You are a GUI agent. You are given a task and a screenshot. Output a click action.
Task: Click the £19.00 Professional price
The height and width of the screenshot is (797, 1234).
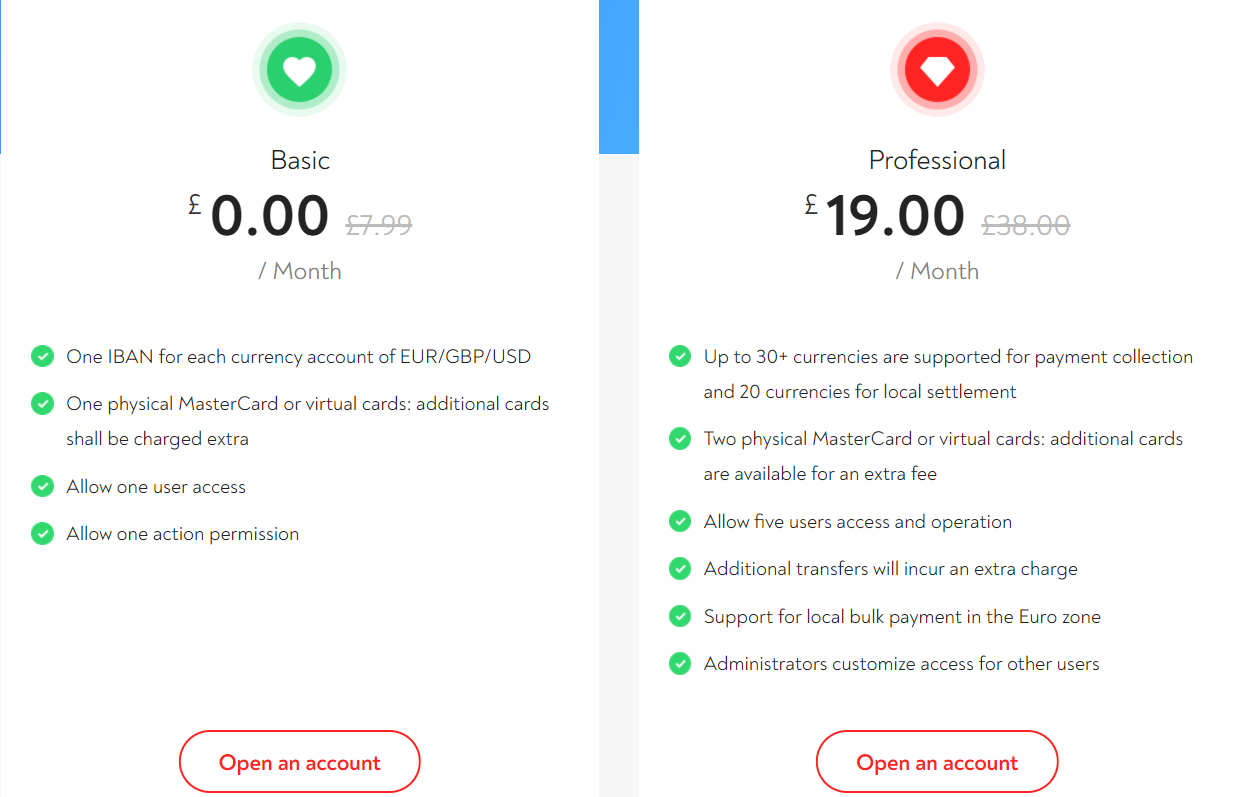885,216
